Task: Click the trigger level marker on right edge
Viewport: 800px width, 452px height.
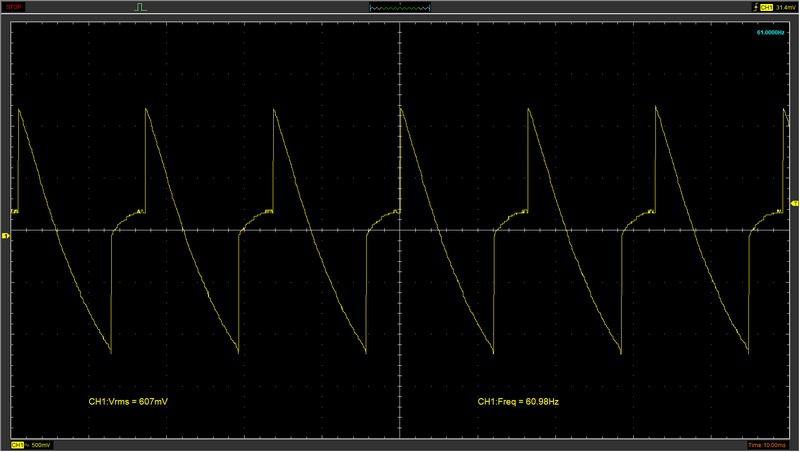Action: pos(795,204)
